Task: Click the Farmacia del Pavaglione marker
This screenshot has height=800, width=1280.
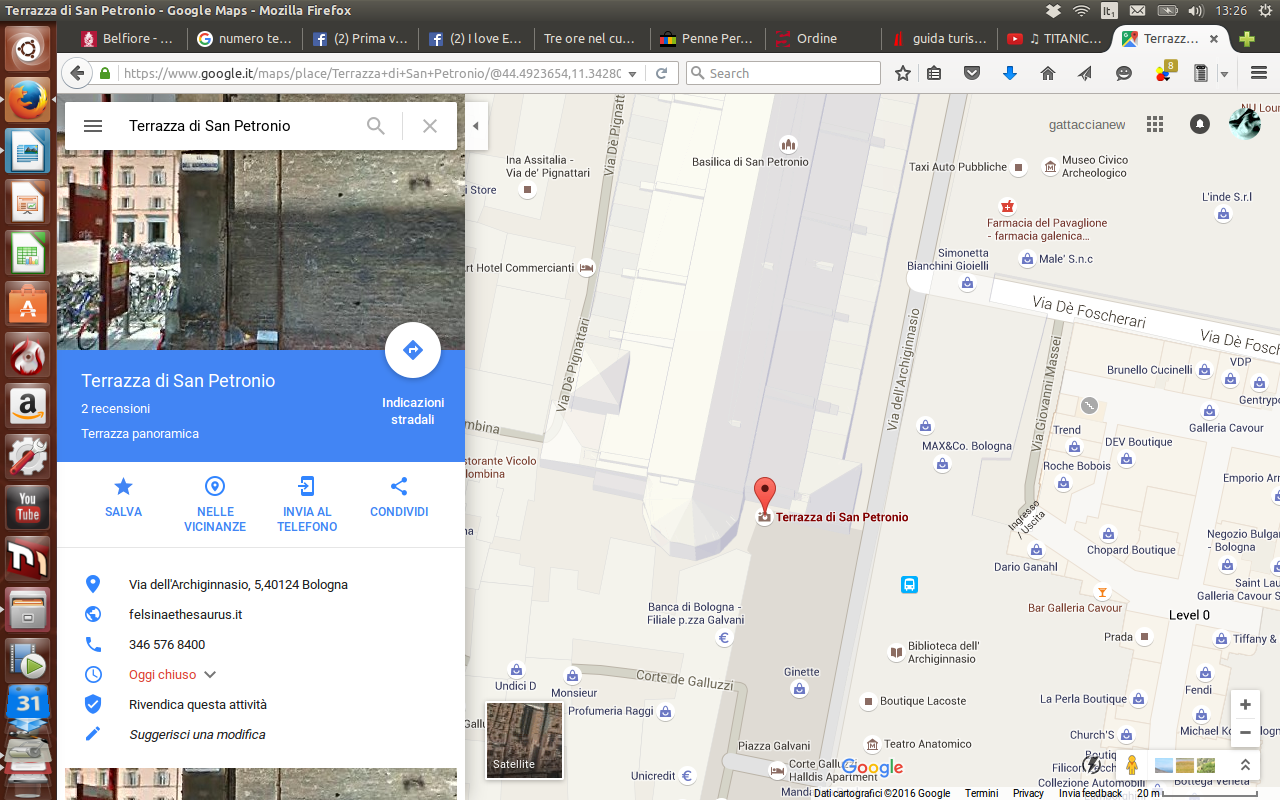Action: pos(1008,205)
